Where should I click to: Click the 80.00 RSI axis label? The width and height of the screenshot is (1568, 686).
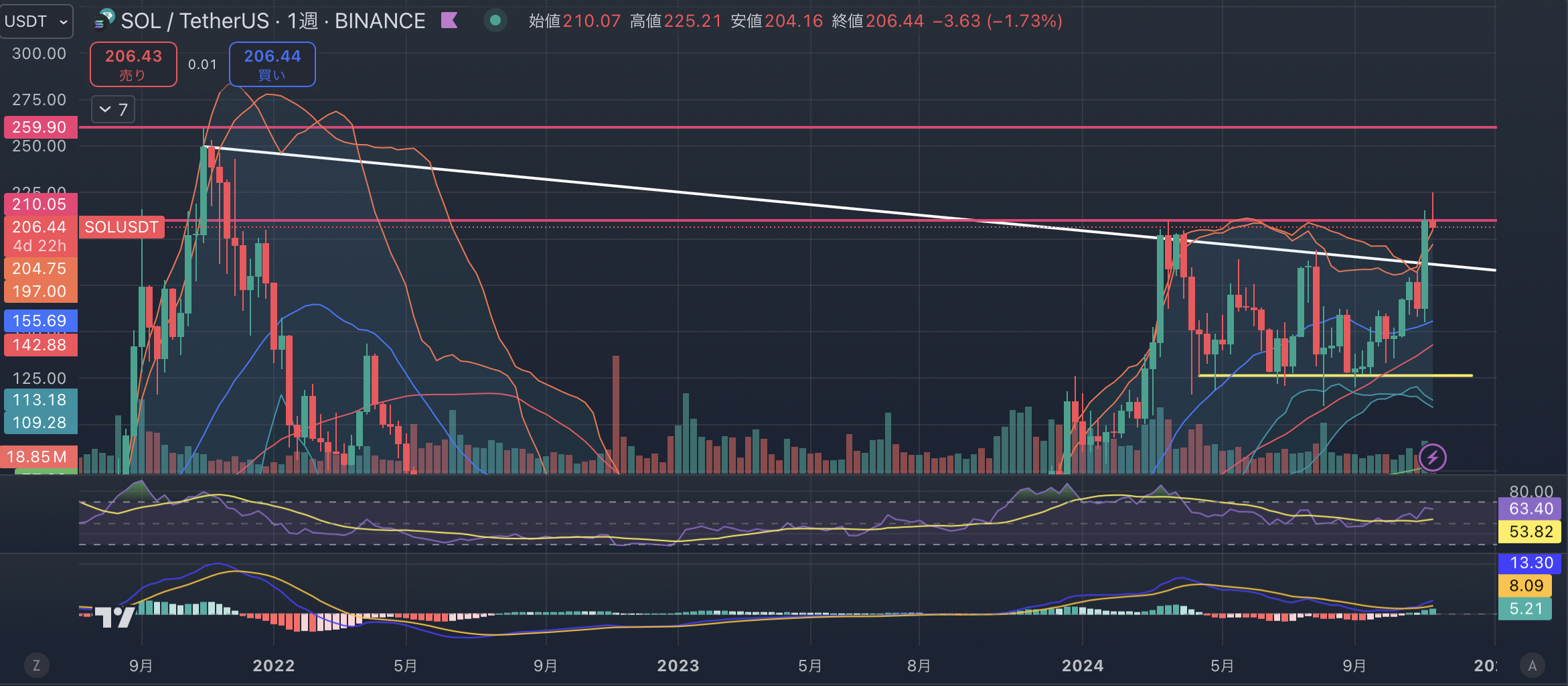[1531, 491]
